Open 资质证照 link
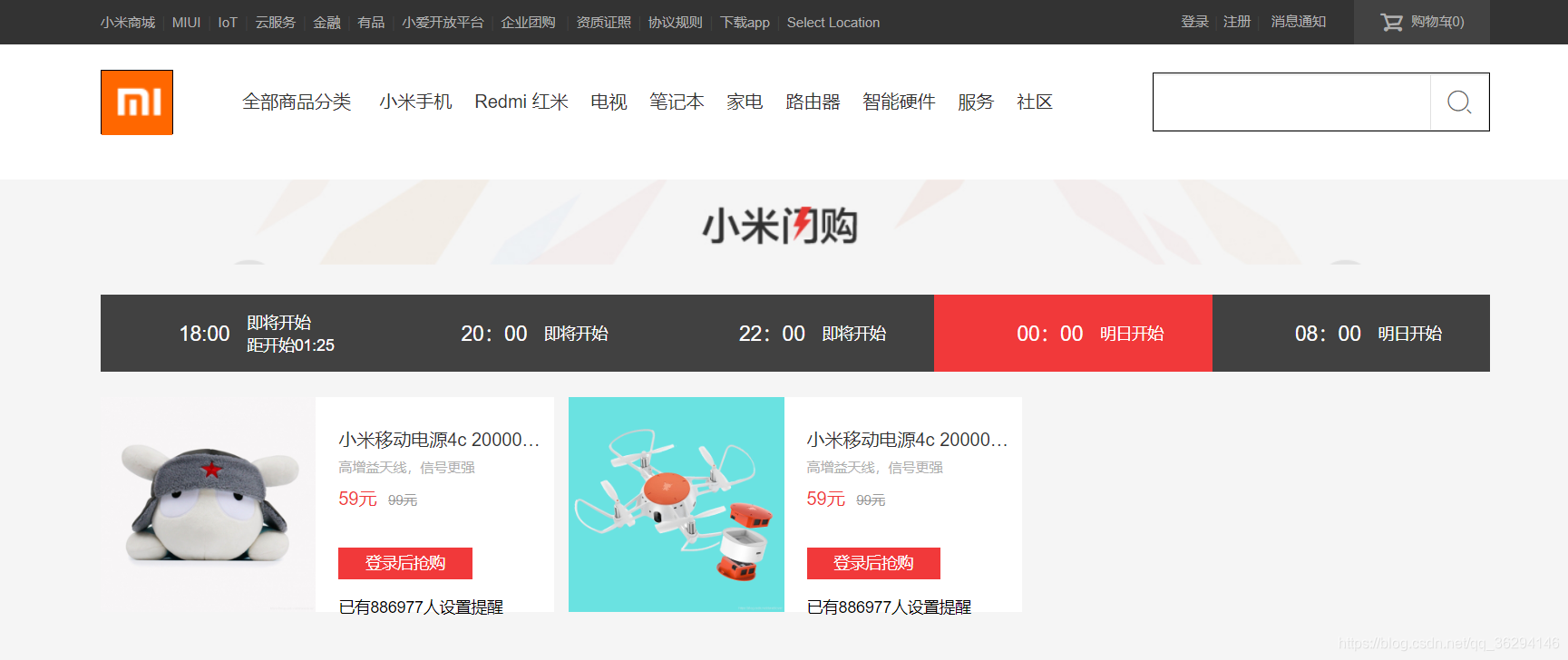The width and height of the screenshot is (1568, 660). coord(604,22)
